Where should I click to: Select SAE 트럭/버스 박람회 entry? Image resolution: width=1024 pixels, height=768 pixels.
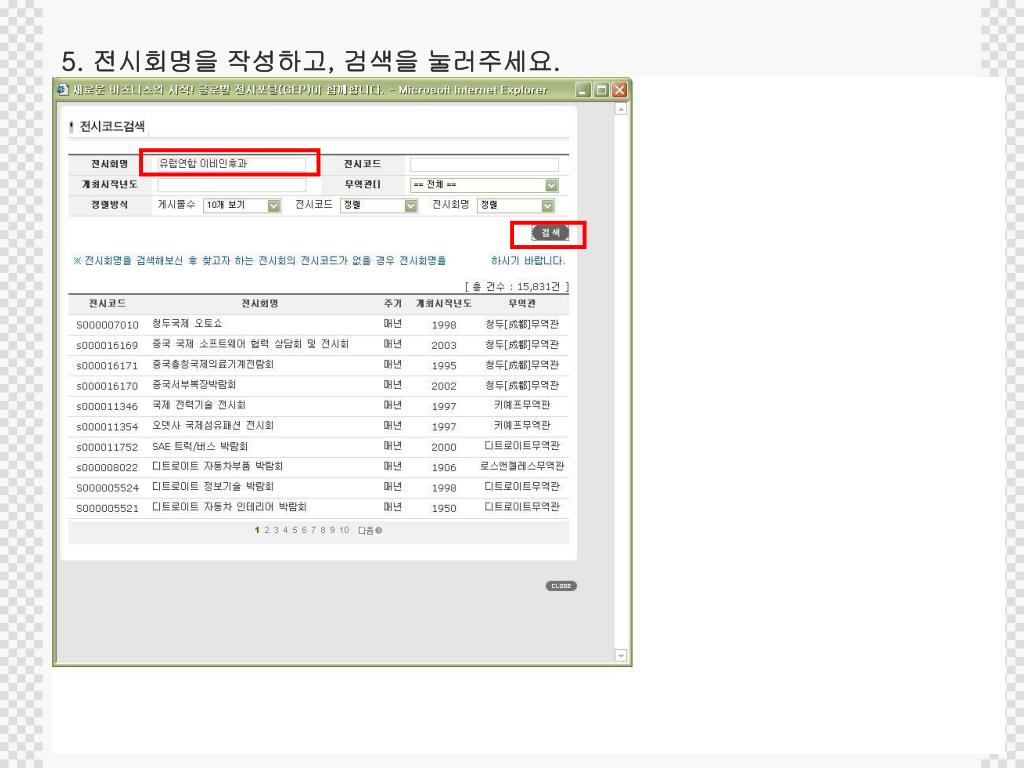click(x=200, y=447)
